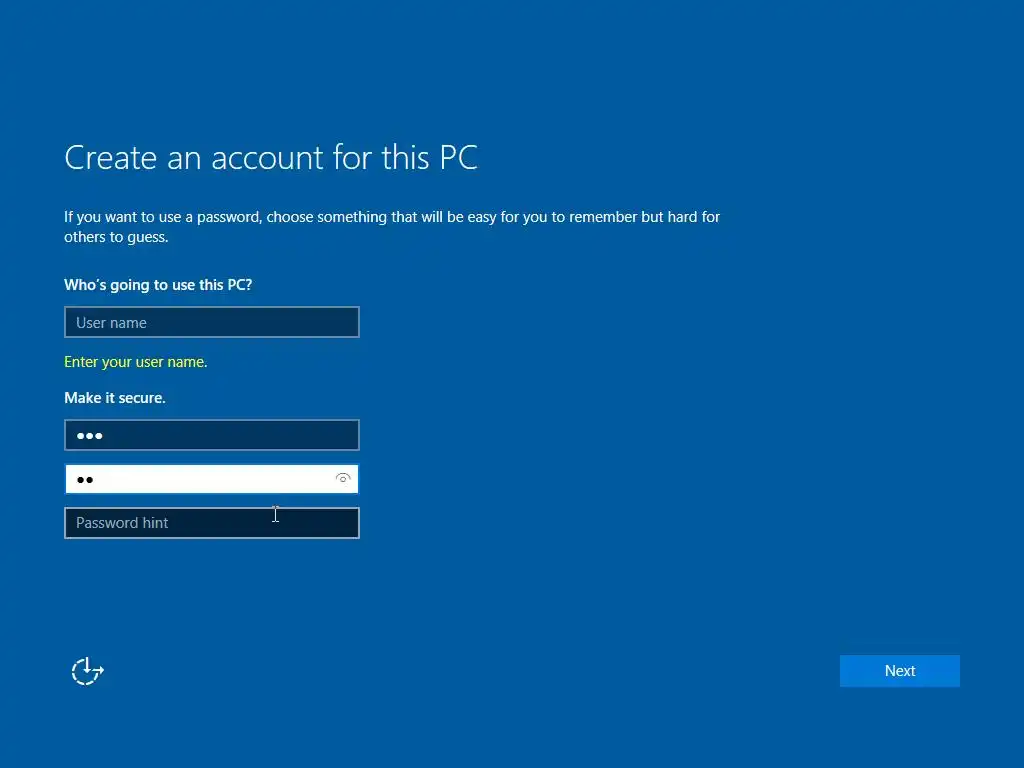Click the password advice paragraph text
Screen dimensions: 1024x768
[x=392, y=227]
